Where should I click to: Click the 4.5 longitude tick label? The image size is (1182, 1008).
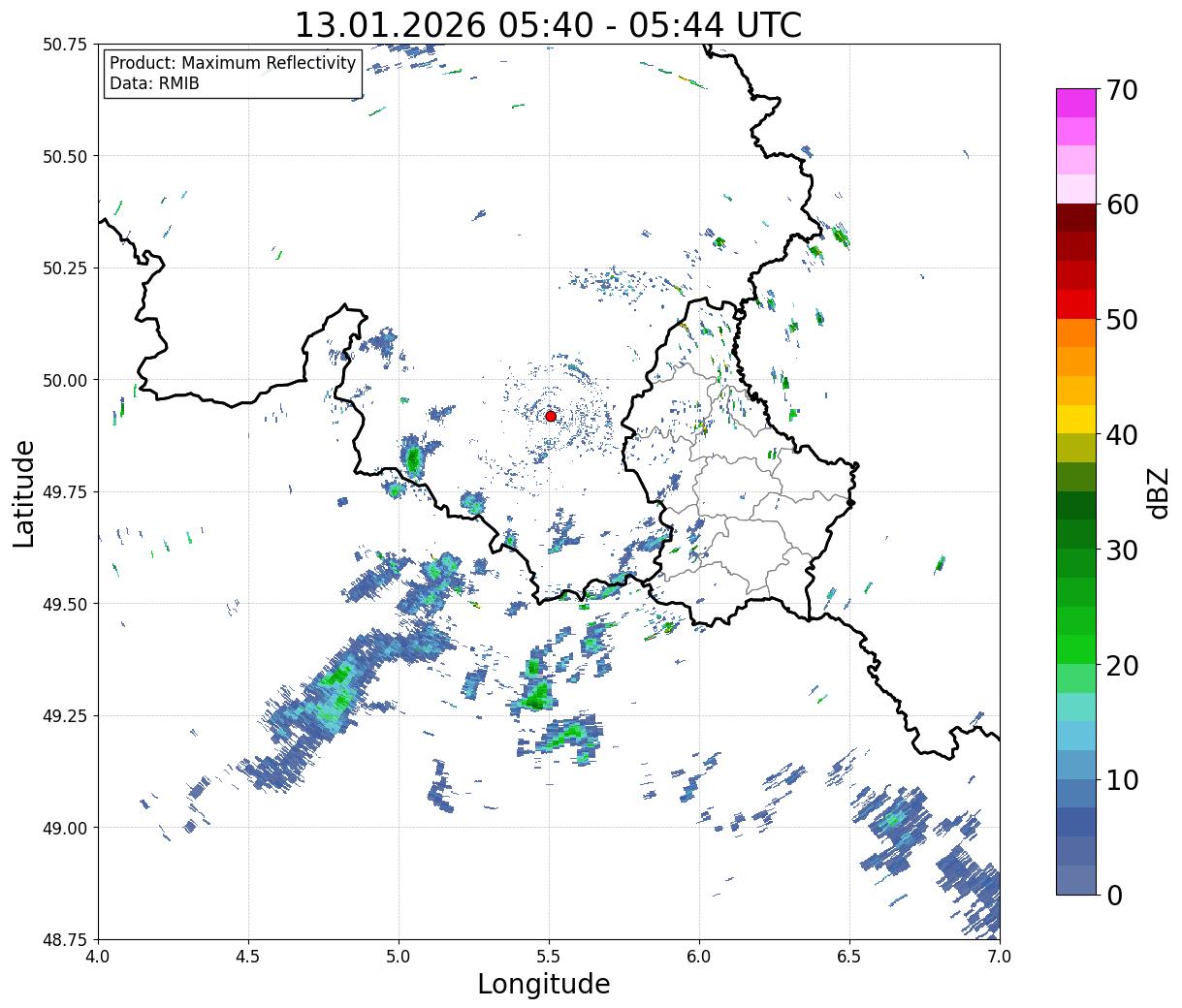pos(249,957)
